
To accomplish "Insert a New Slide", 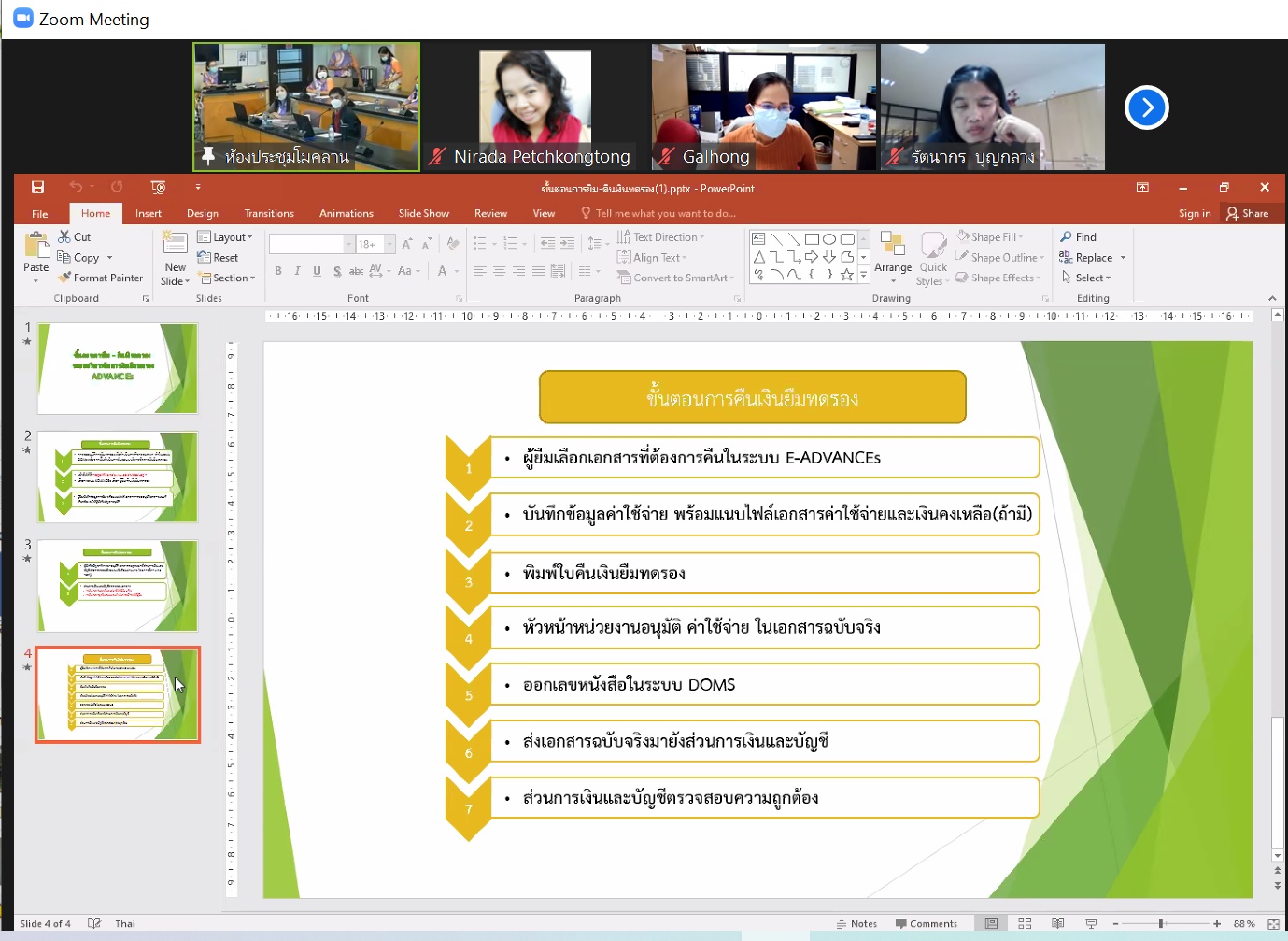I will click(175, 258).
